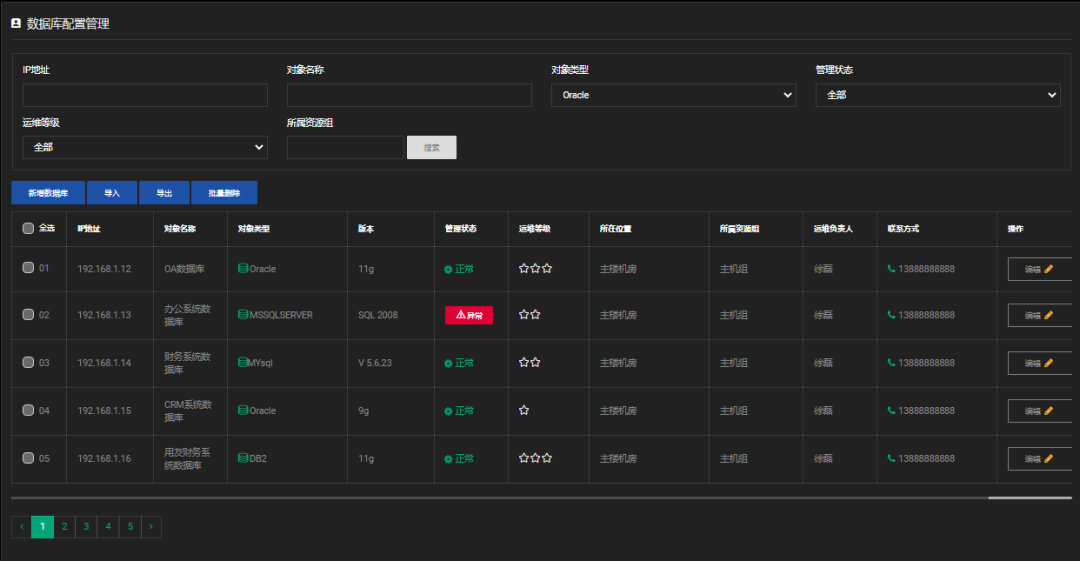Click the 编辑 button in row 04
This screenshot has width=1080, height=561.
pos(1039,411)
